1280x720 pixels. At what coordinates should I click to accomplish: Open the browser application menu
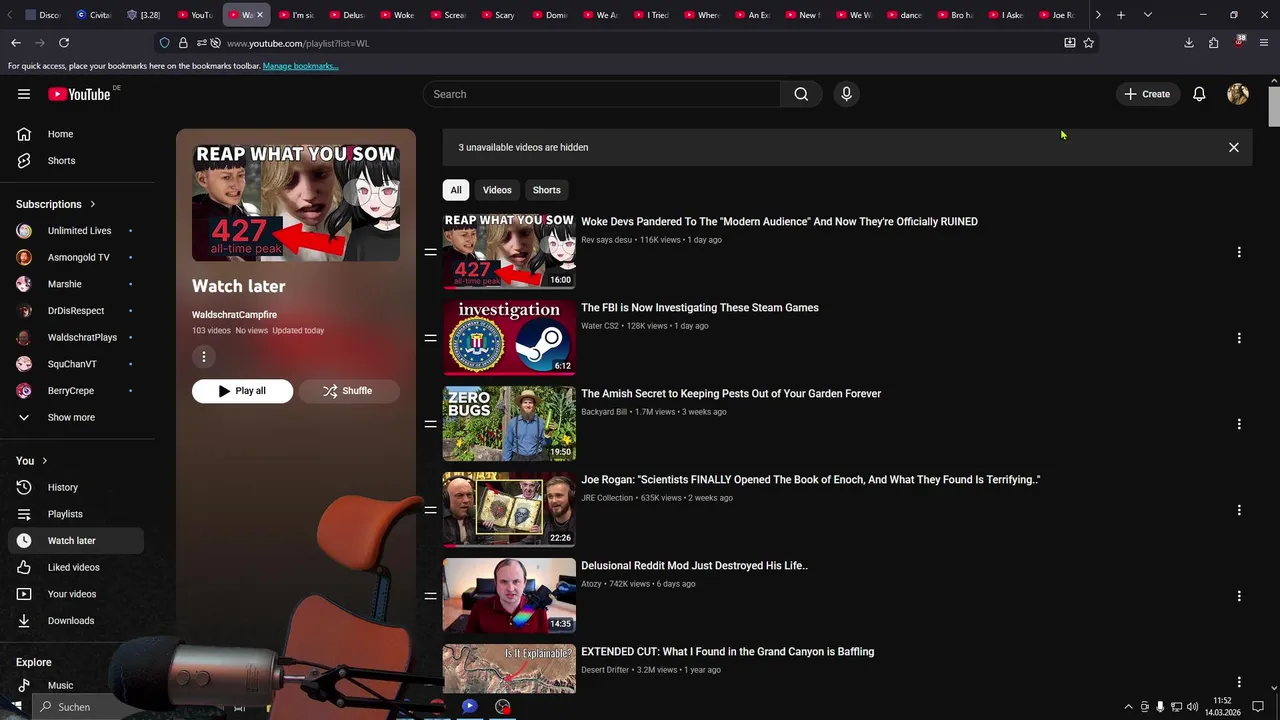[1265, 43]
